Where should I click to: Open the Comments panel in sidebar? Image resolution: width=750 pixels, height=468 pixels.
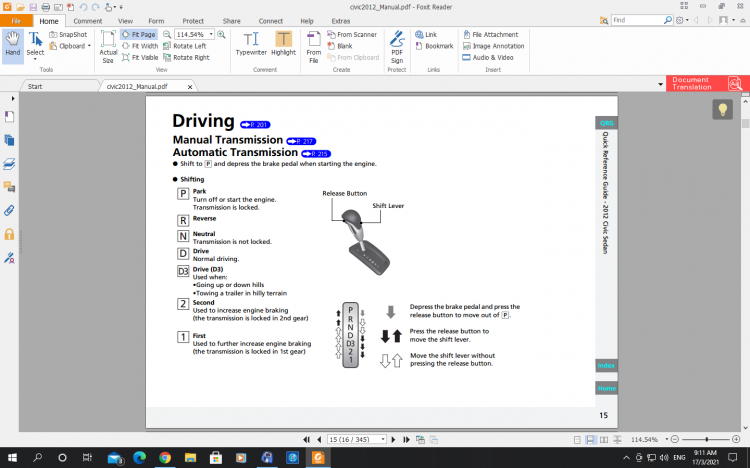[x=9, y=187]
